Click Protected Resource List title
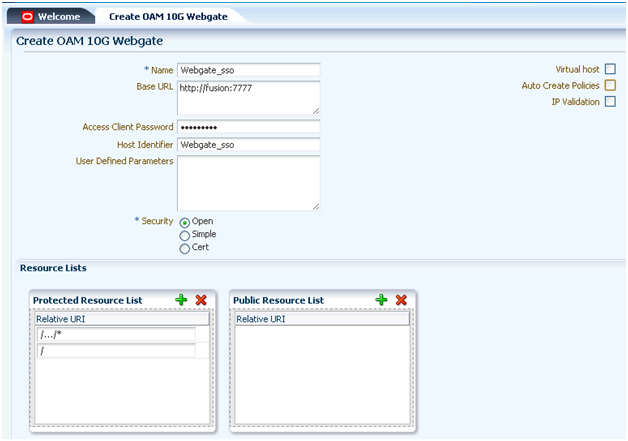Viewport: 628px width, 441px height. [x=87, y=300]
